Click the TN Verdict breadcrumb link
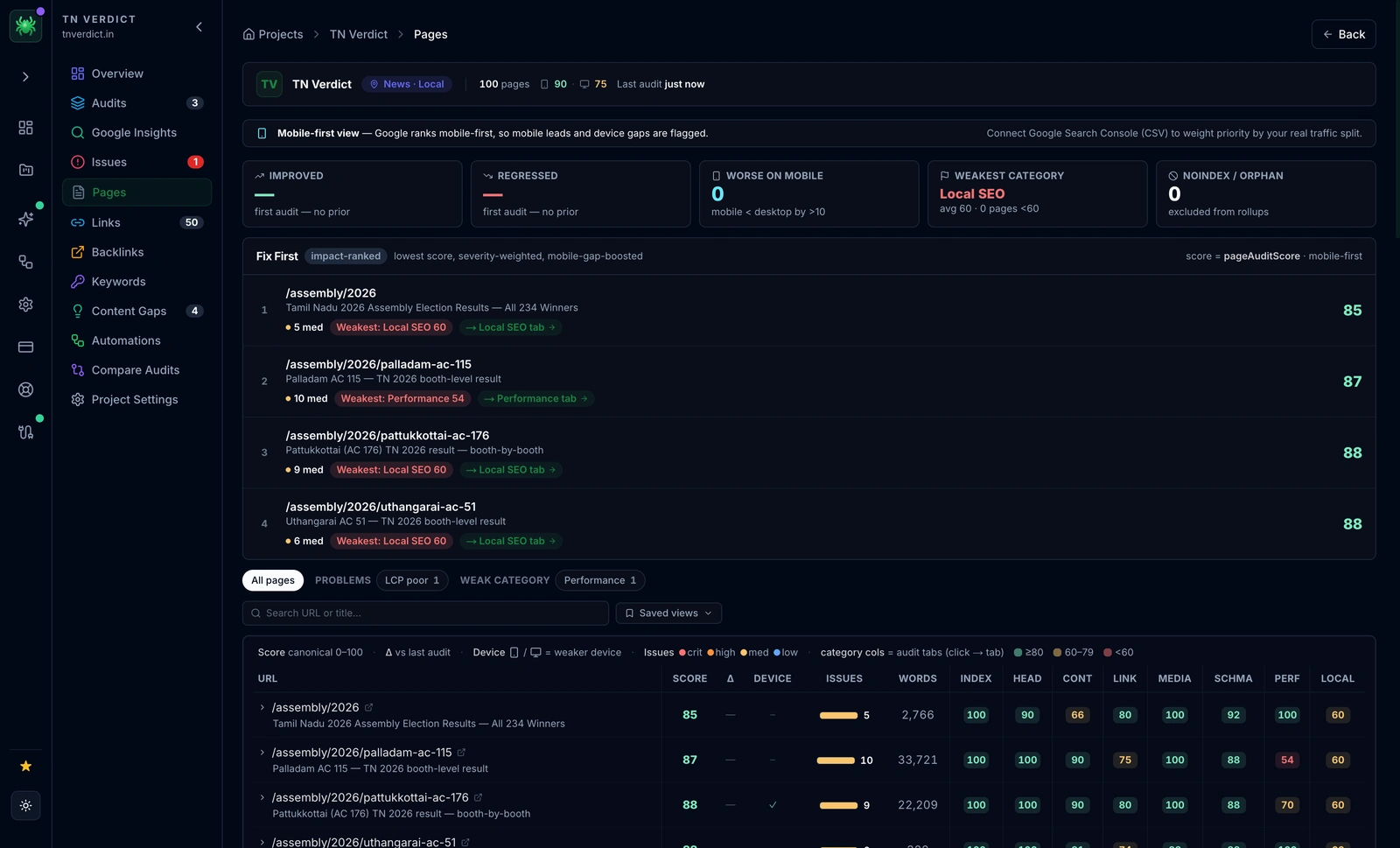This screenshot has width=1400, height=848. point(359,34)
